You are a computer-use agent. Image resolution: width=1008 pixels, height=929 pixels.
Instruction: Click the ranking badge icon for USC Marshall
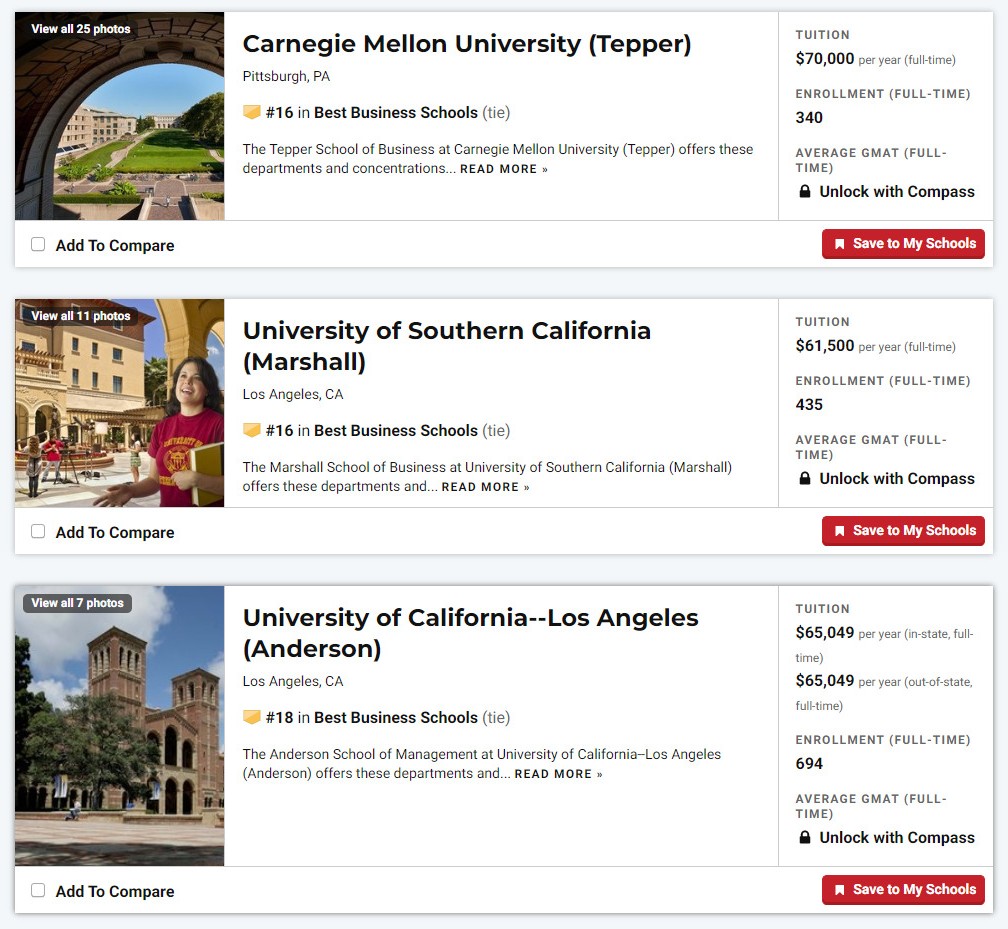[251, 430]
